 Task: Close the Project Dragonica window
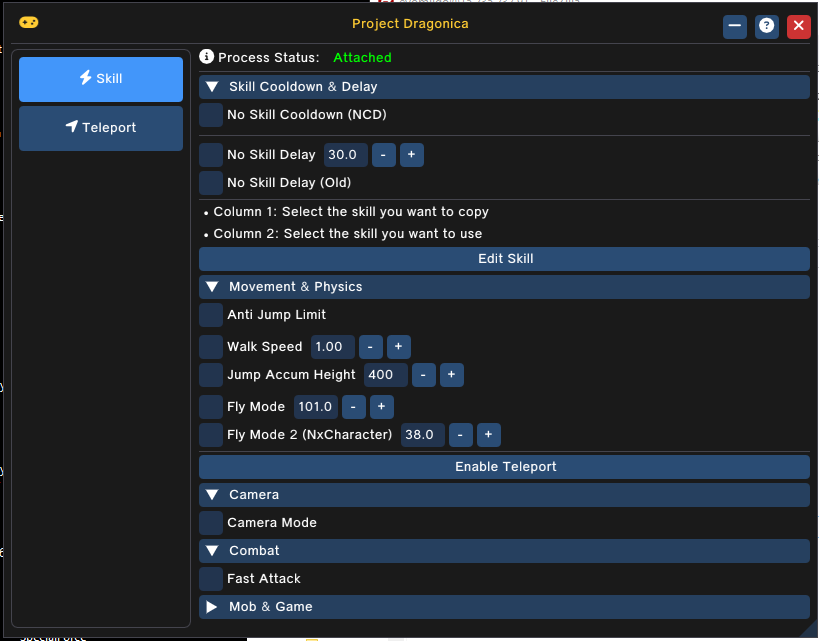(x=798, y=26)
